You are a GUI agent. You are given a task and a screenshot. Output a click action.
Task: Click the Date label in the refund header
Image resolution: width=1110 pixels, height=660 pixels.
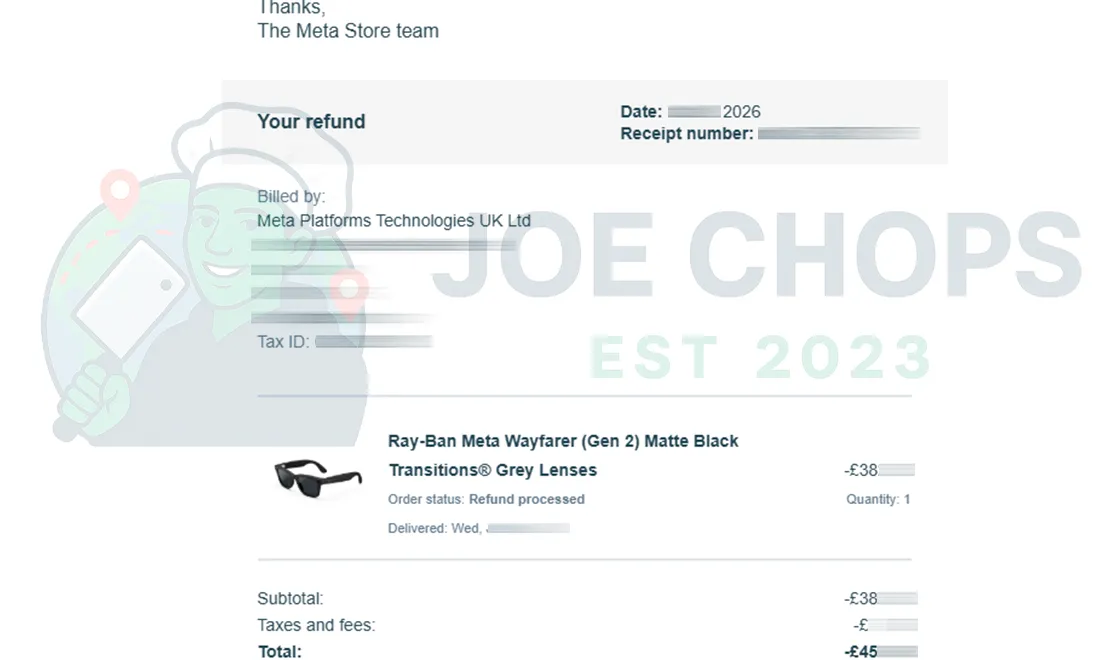tap(641, 112)
